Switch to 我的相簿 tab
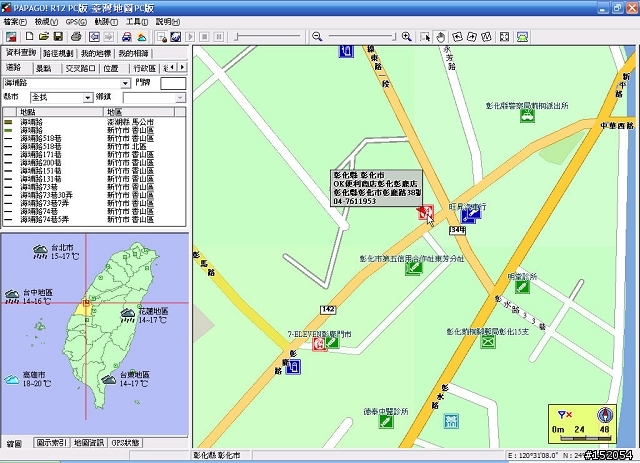Screen dimensions: 640x463 click(x=133, y=53)
